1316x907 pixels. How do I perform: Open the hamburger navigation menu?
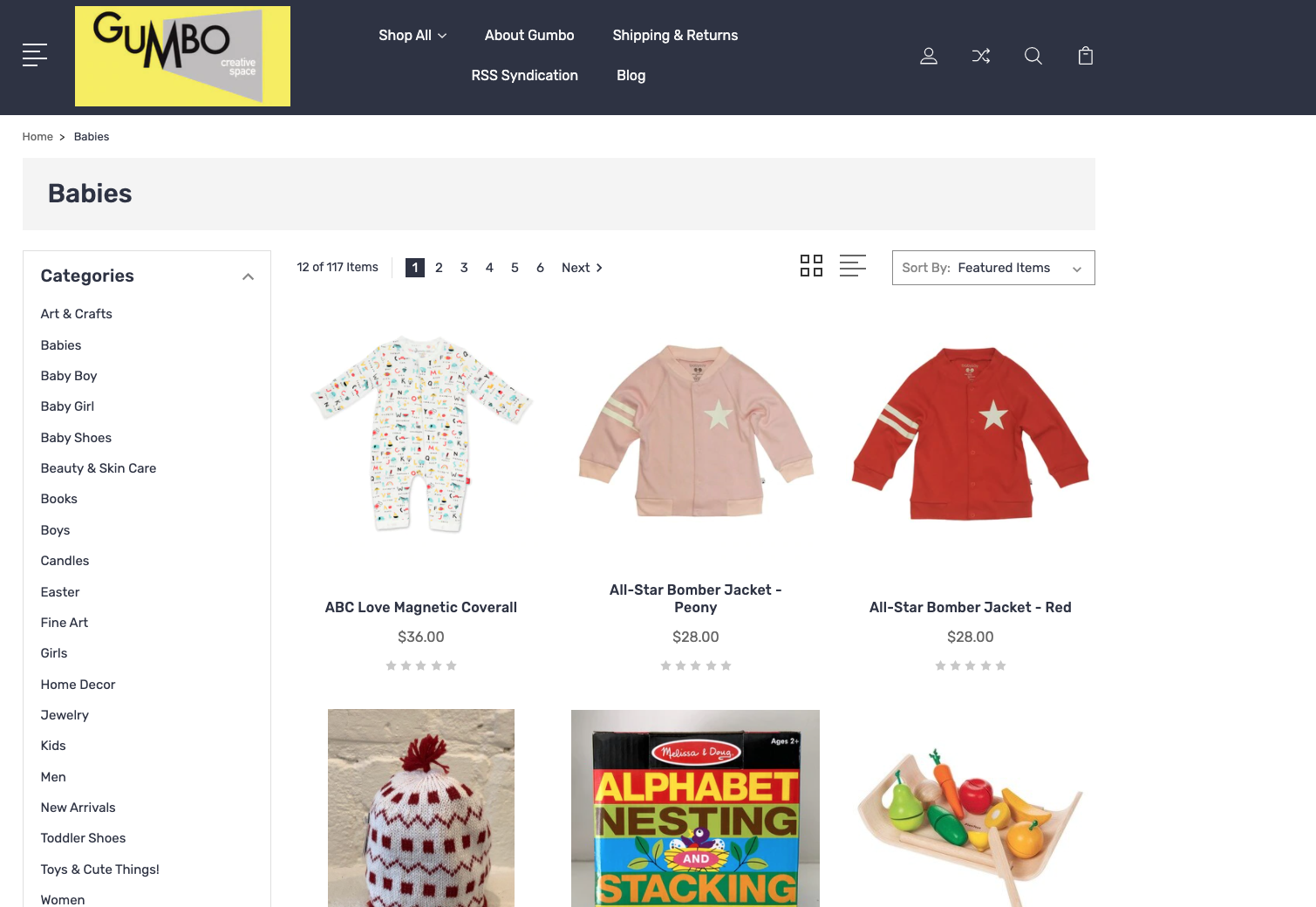click(35, 55)
